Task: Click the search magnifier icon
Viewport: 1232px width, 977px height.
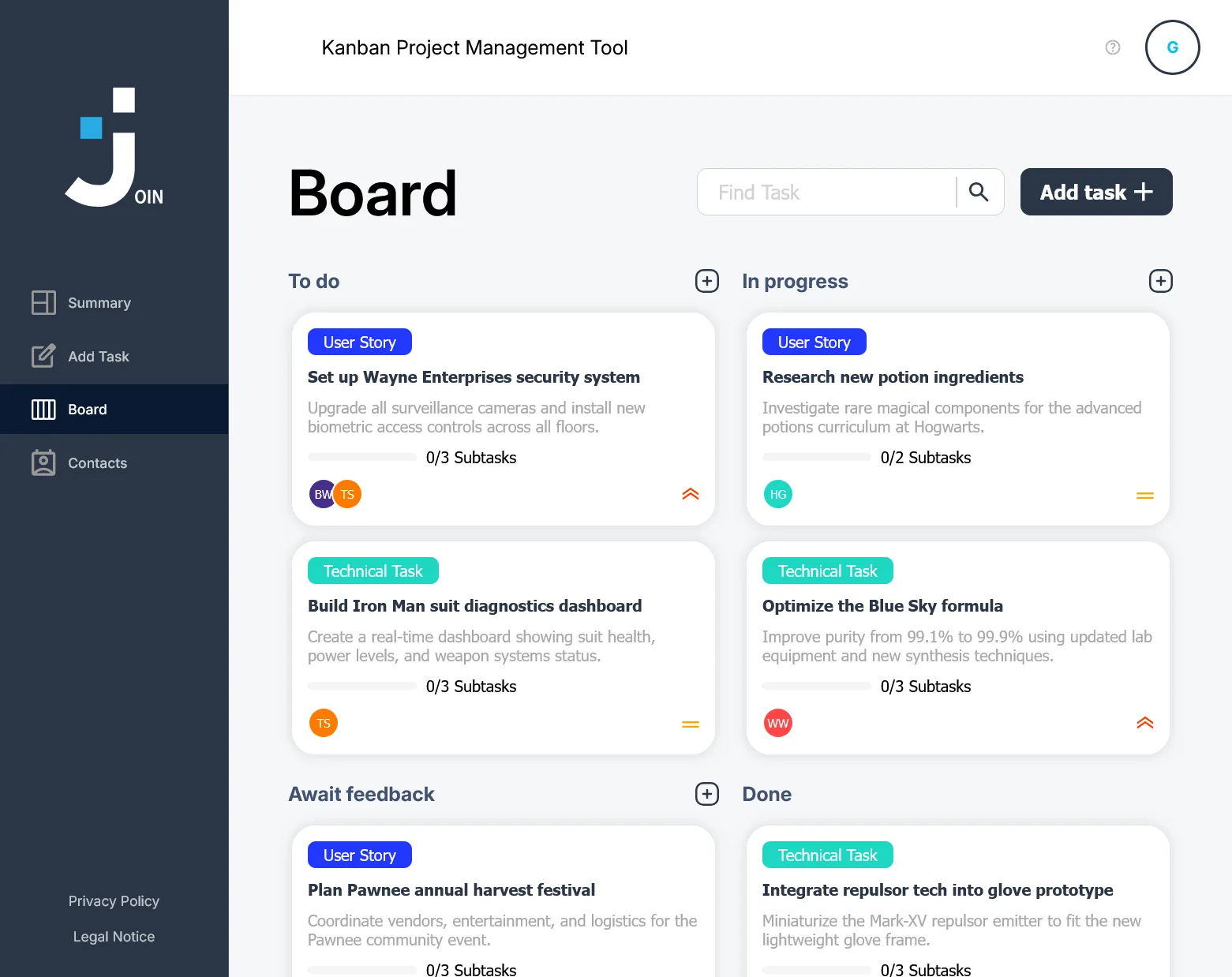Action: tap(979, 192)
